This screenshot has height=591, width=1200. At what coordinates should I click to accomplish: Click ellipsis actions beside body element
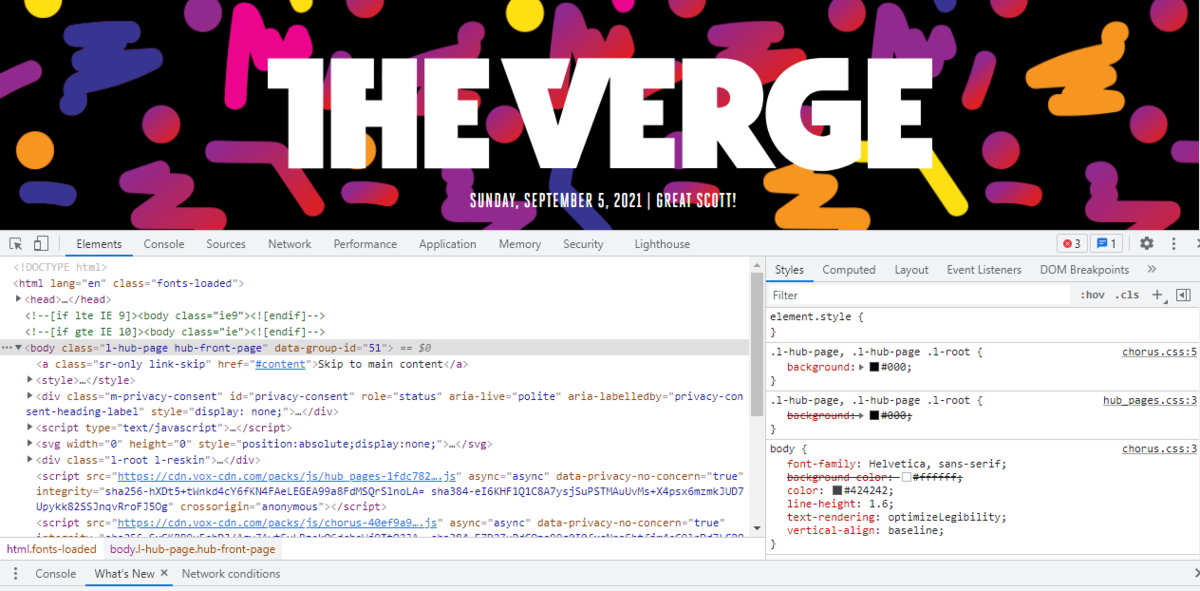click(7, 348)
